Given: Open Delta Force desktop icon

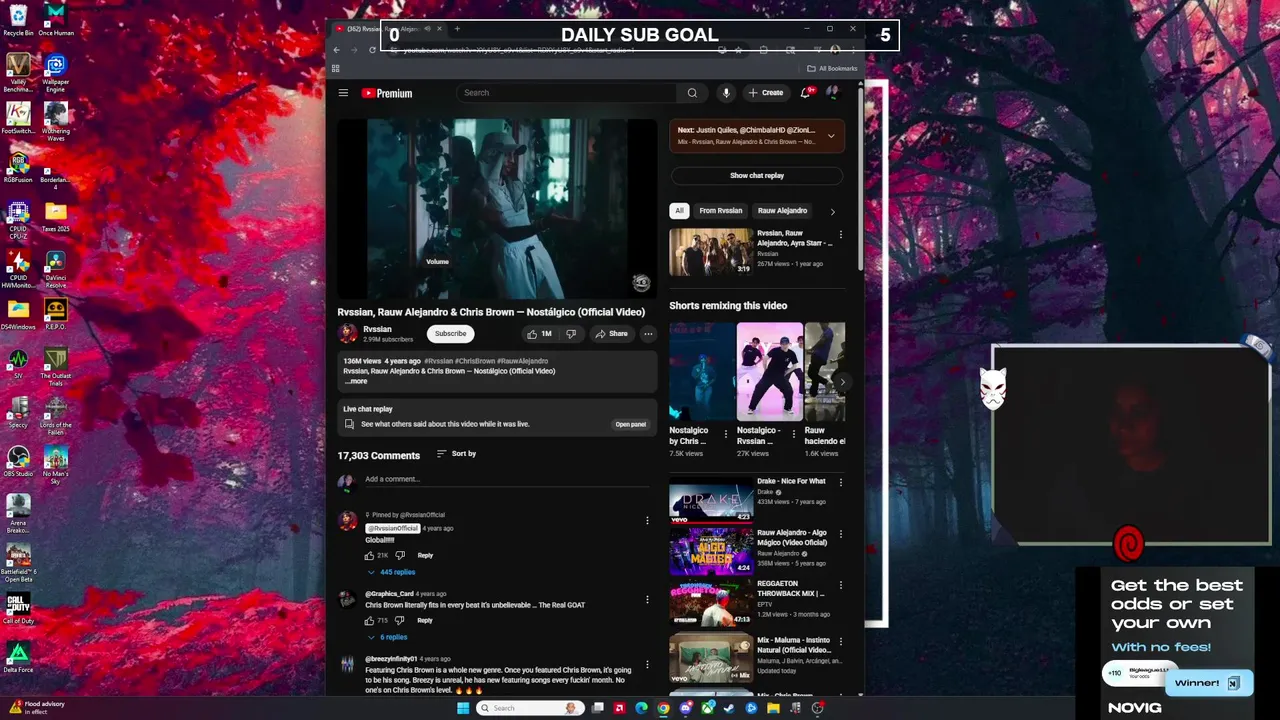Looking at the screenshot, I should pyautogui.click(x=18, y=657).
